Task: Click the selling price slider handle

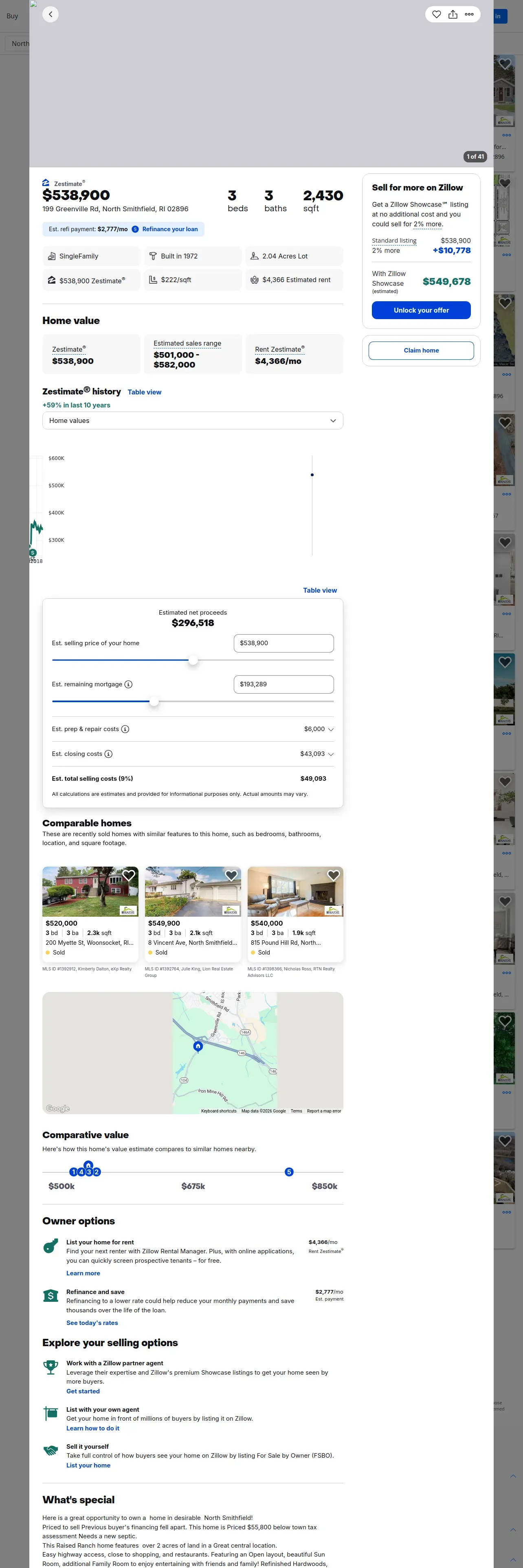Action: click(193, 660)
